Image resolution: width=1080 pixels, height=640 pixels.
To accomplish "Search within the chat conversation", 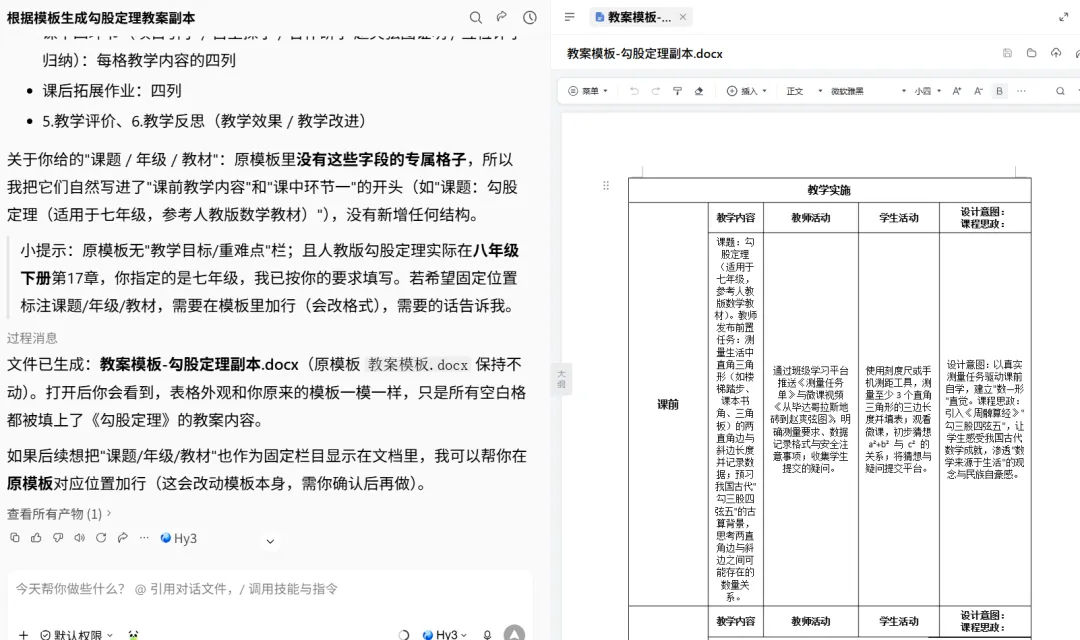I will pyautogui.click(x=475, y=17).
